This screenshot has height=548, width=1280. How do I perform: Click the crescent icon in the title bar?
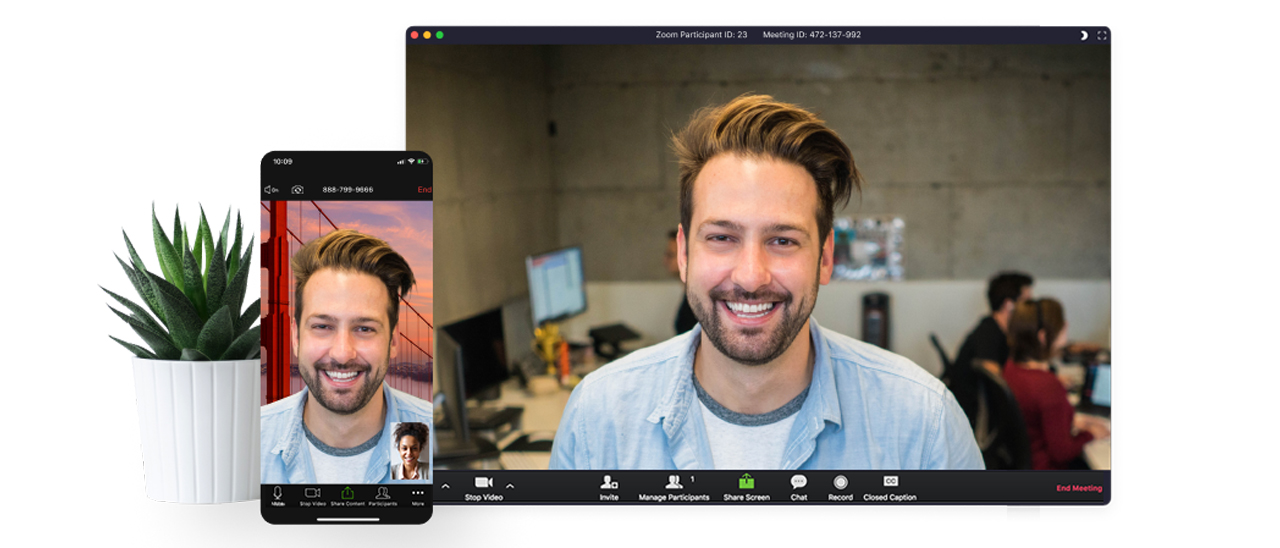pyautogui.click(x=1084, y=35)
